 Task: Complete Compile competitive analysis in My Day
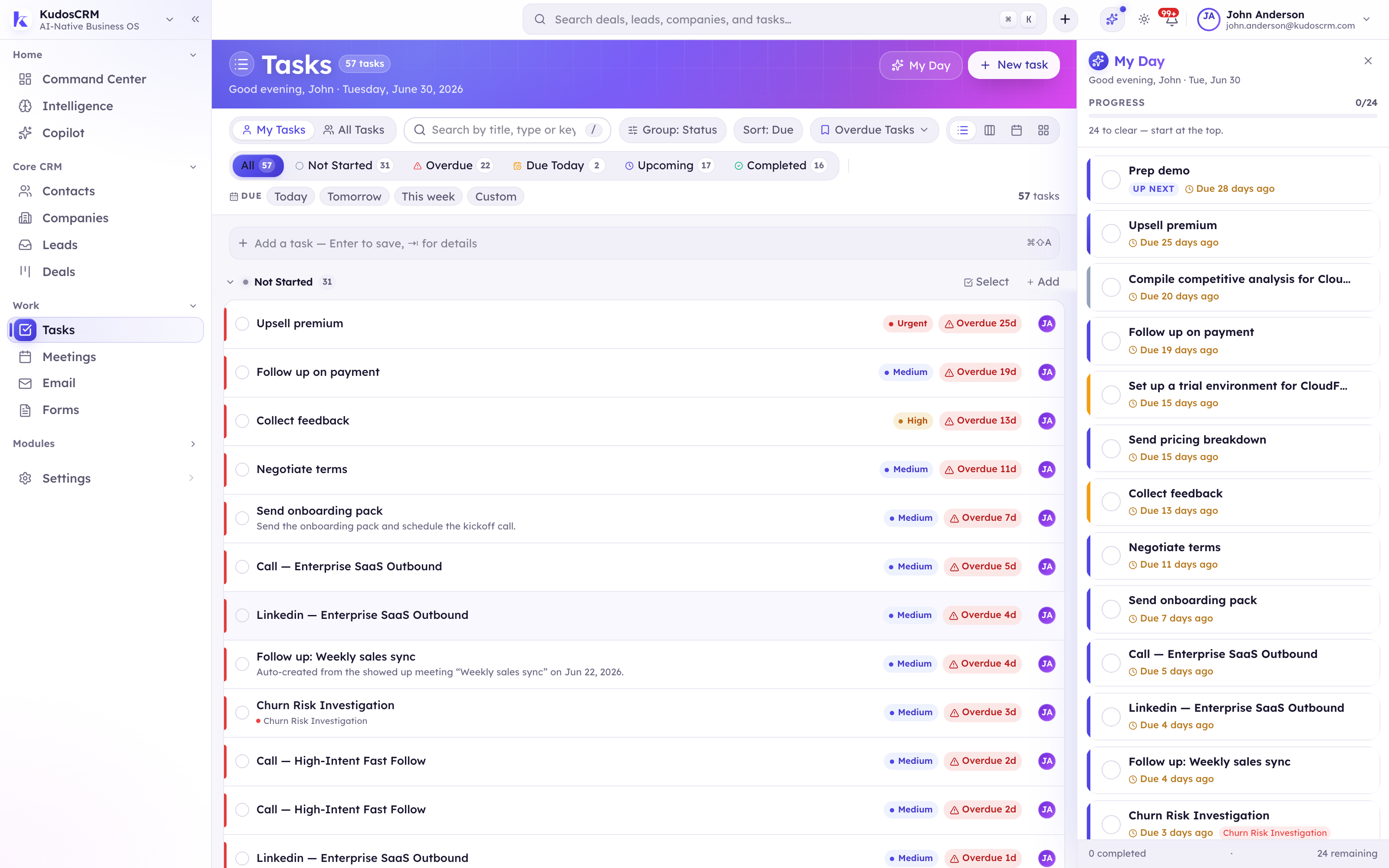[1111, 288]
